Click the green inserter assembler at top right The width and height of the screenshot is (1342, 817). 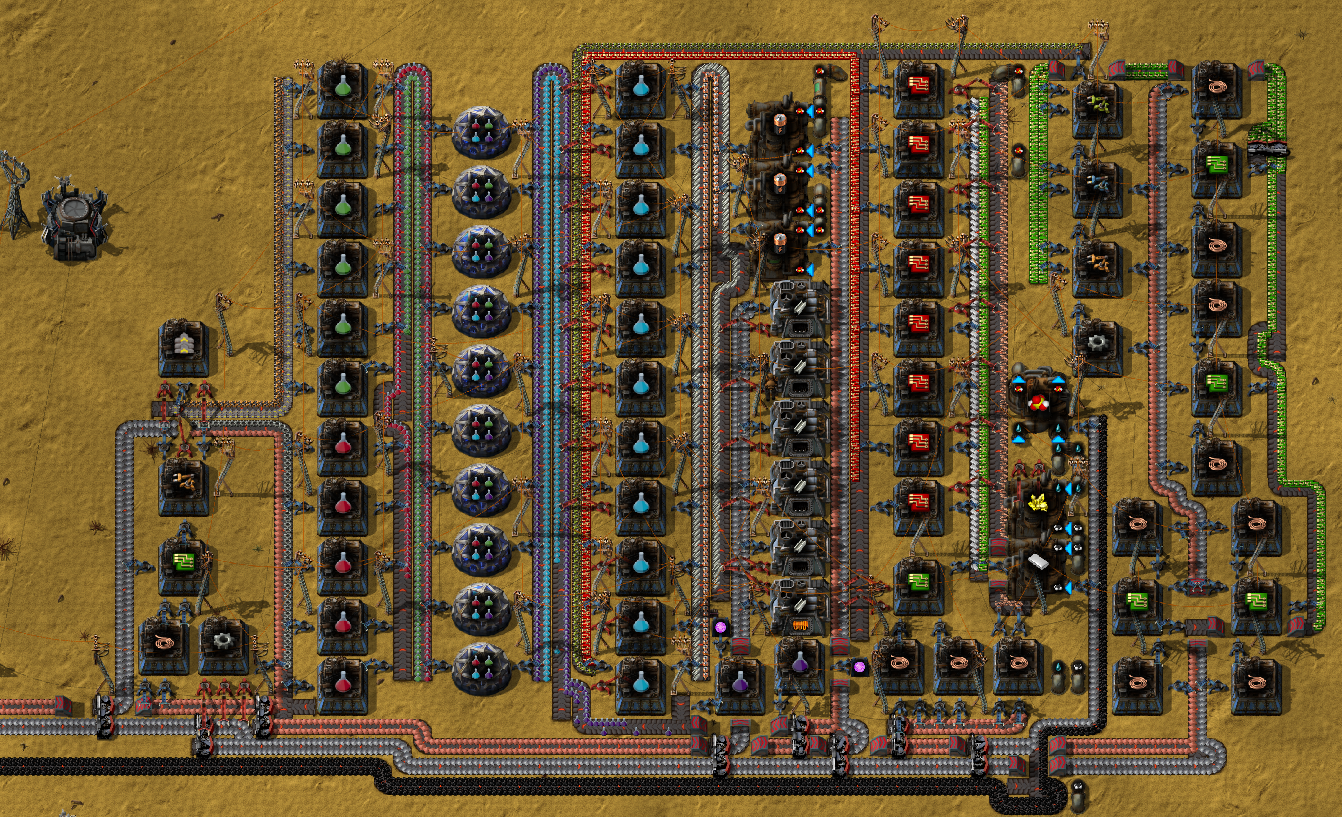[1097, 105]
